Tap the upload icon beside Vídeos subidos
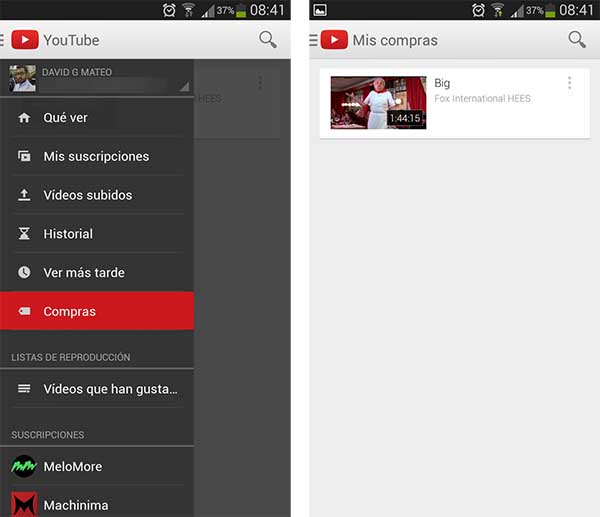The image size is (600, 517). coord(24,195)
